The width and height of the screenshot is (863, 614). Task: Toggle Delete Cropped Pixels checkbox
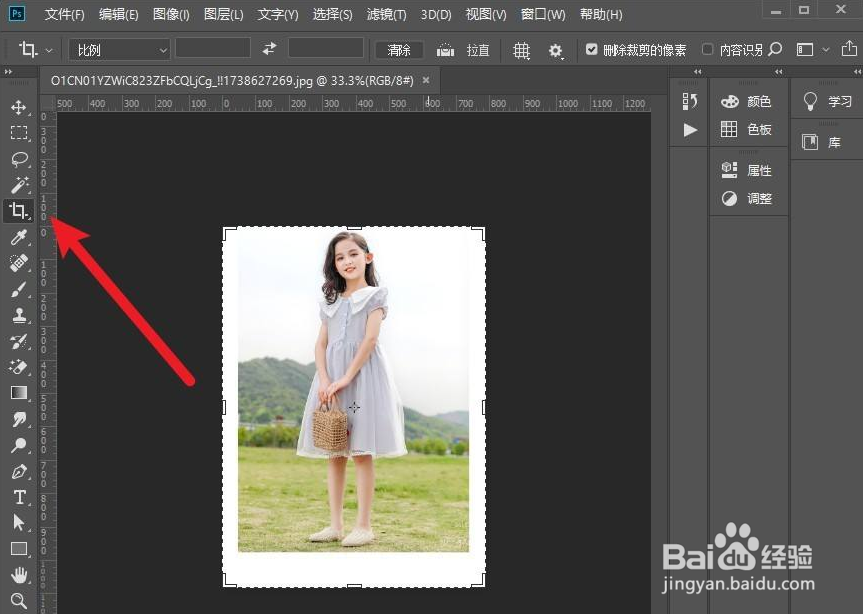coord(591,50)
